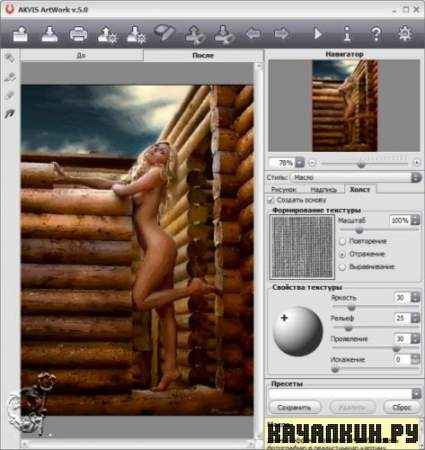This screenshot has width=425, height=450.
Task: Select the eraser tool in left sidebar
Action: [10, 96]
